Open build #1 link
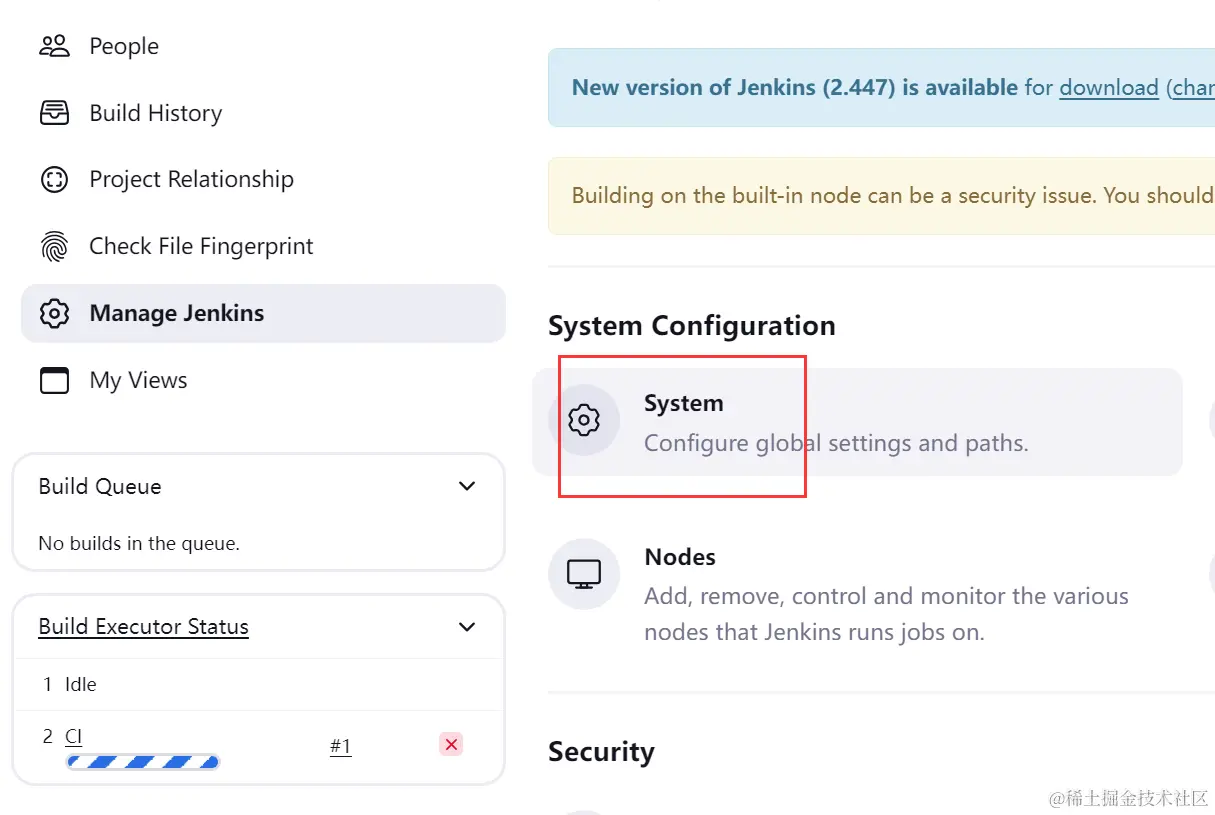This screenshot has width=1215, height=815. tap(340, 746)
